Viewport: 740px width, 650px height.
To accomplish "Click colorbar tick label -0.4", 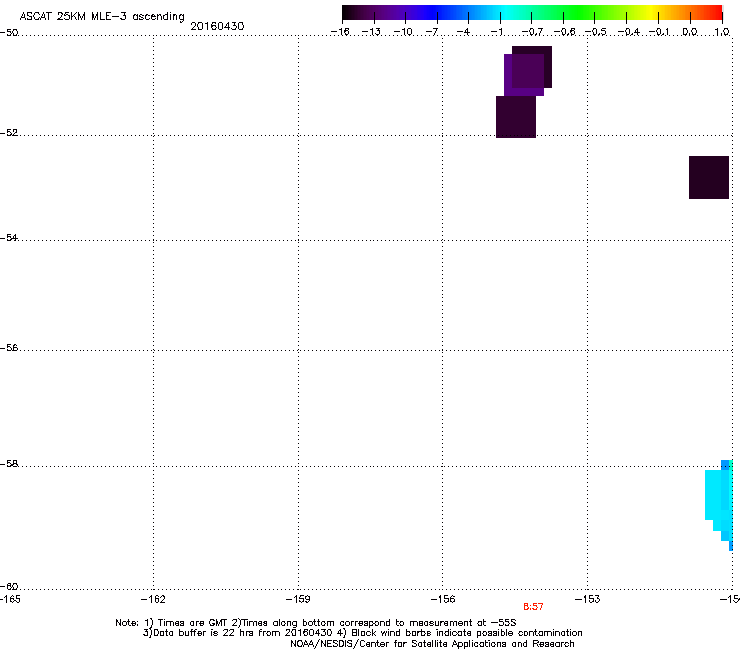I will [628, 32].
